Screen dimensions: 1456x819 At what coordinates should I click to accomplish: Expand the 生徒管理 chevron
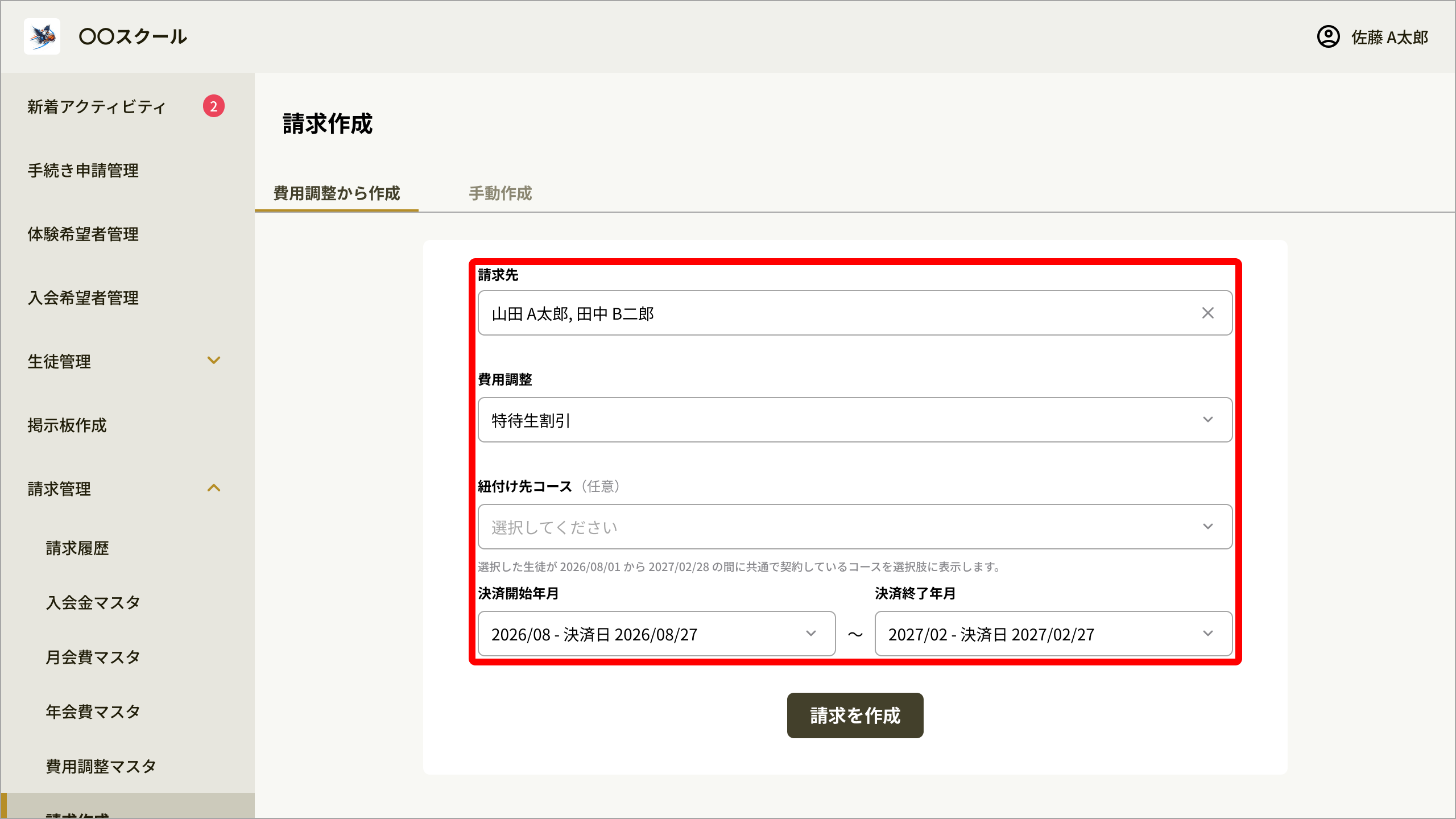pyautogui.click(x=214, y=361)
